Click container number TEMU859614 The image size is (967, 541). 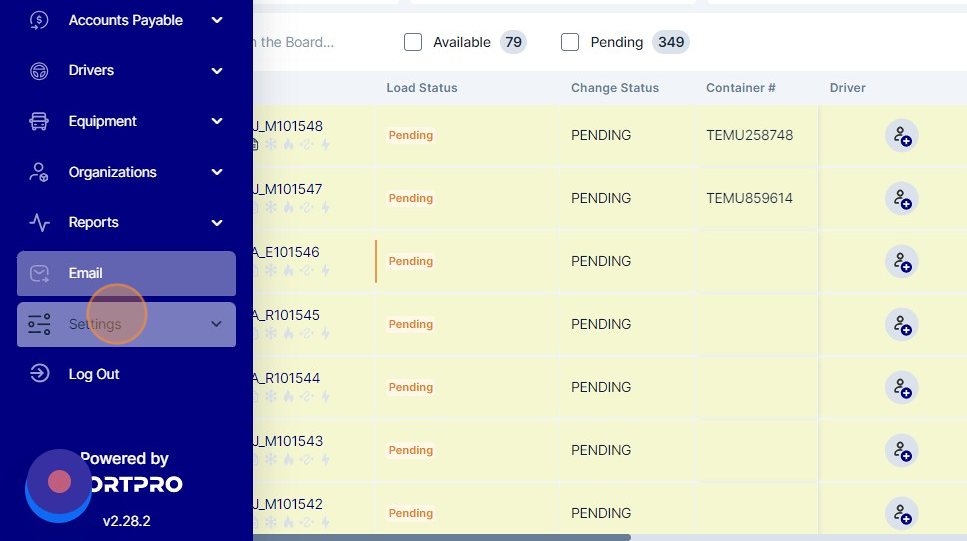[x=749, y=198]
